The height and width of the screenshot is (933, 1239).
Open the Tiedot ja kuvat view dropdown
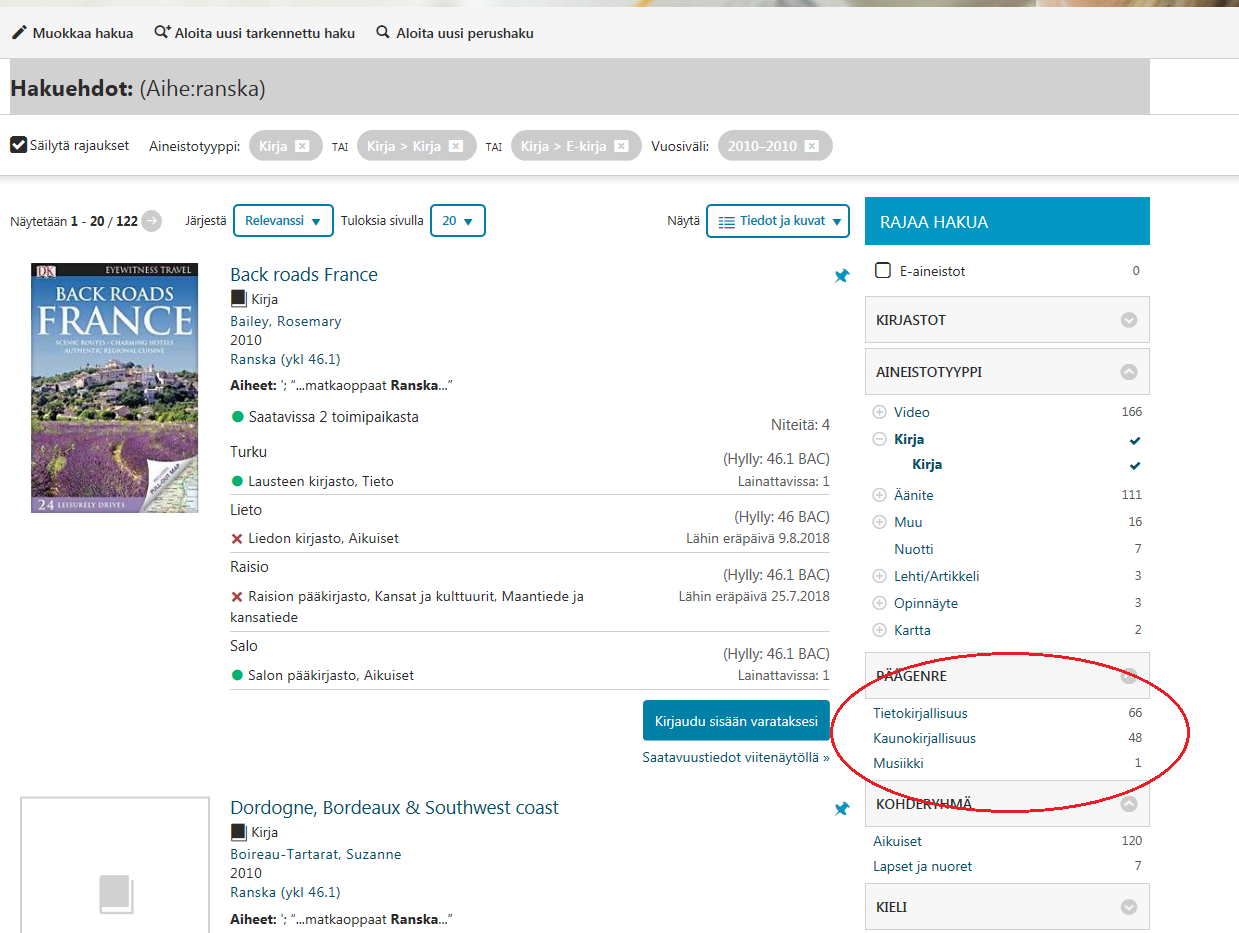777,221
